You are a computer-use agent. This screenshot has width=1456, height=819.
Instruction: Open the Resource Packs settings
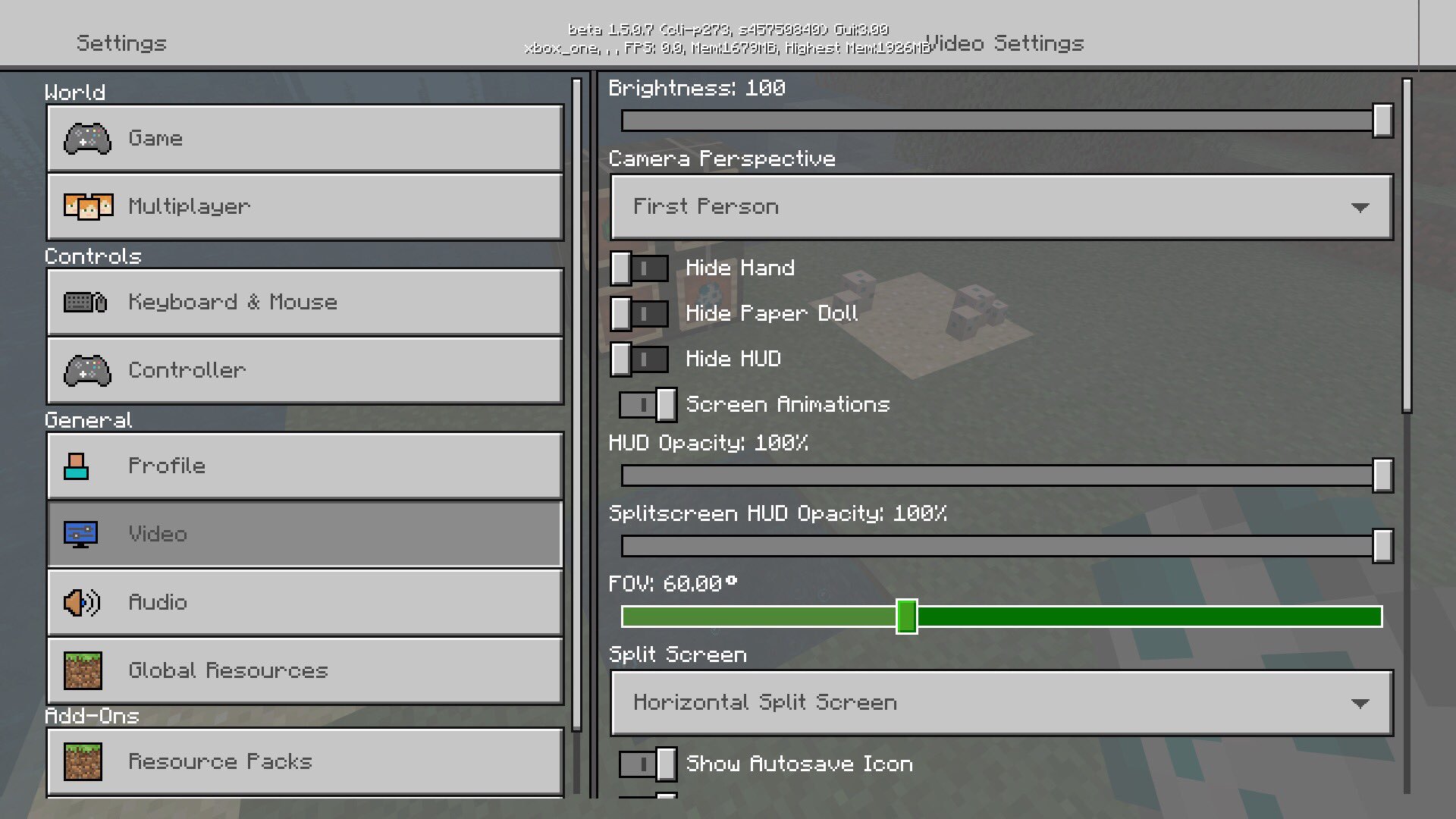click(304, 760)
